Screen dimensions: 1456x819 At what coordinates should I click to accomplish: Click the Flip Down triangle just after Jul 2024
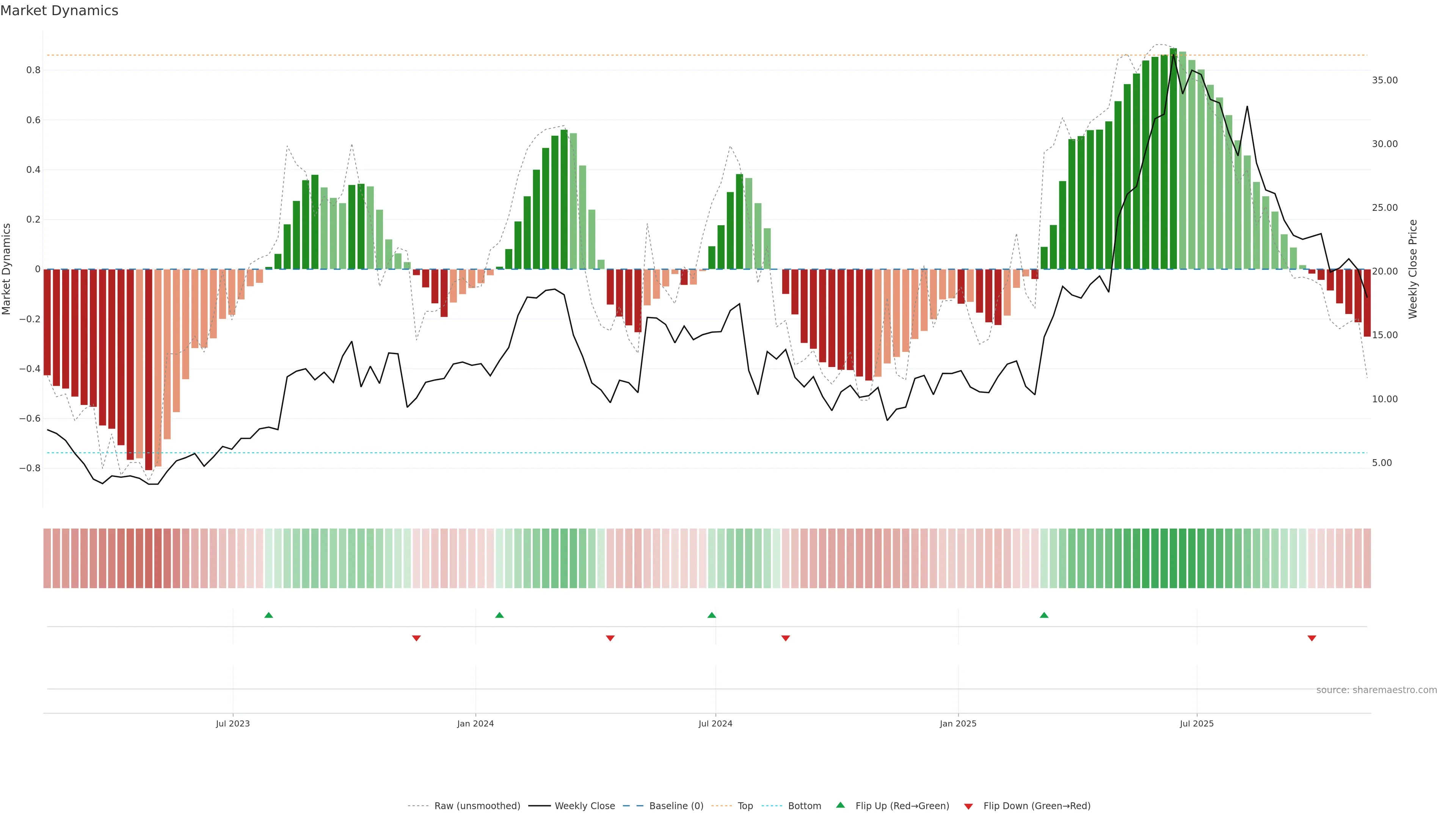click(785, 638)
